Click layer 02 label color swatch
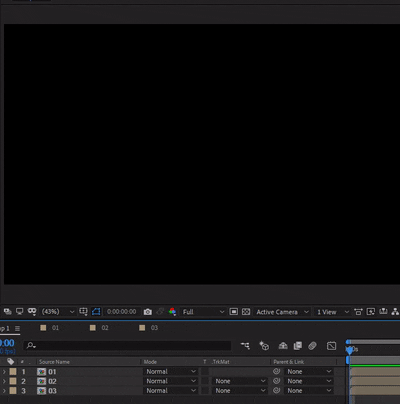Viewport: 400px width, 404px height. coord(13,381)
